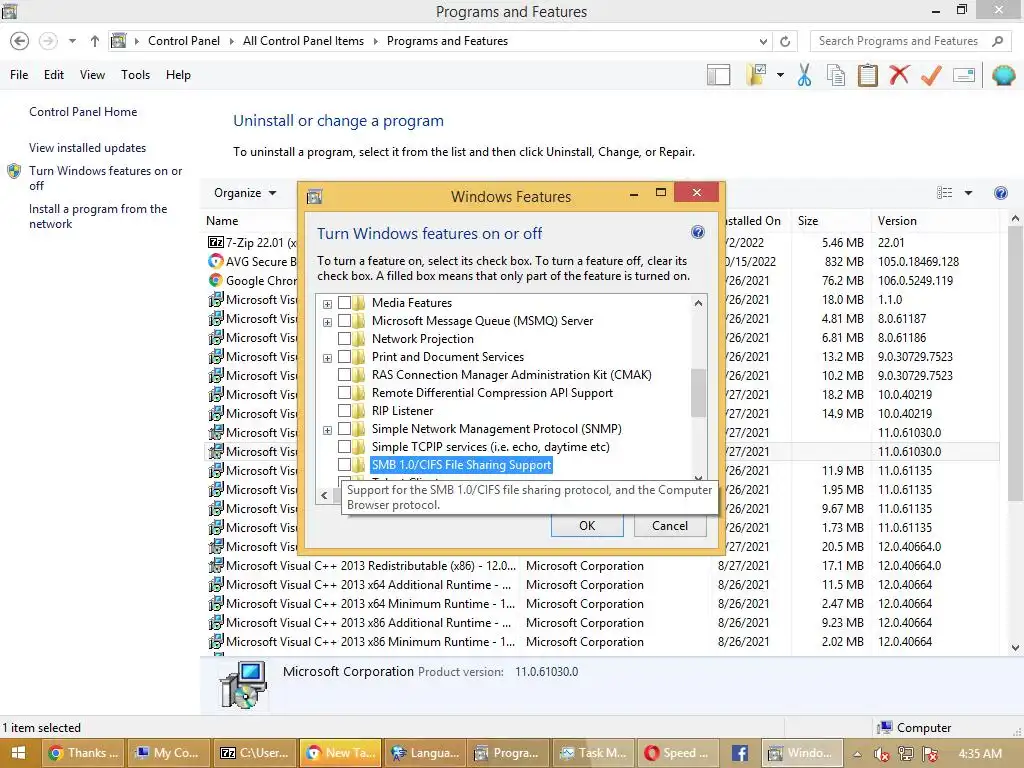Change the list view layout icon

tap(944, 193)
